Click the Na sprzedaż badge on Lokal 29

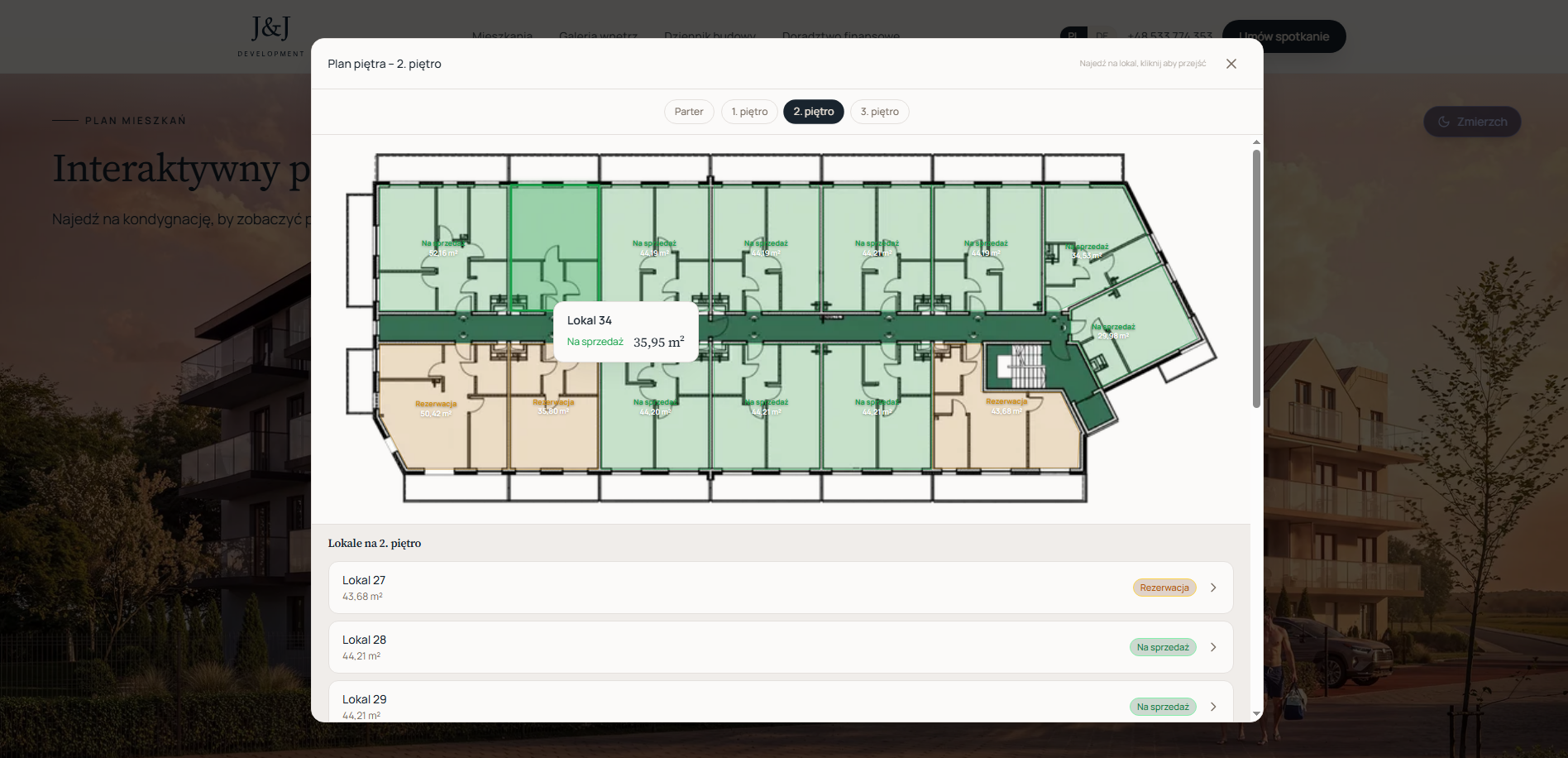tap(1163, 707)
